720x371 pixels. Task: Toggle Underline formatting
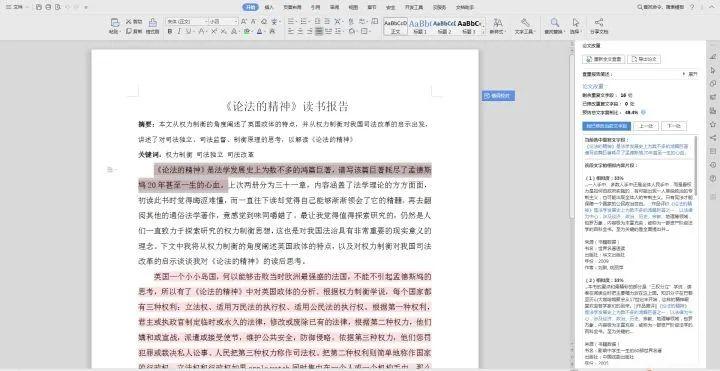point(189,31)
